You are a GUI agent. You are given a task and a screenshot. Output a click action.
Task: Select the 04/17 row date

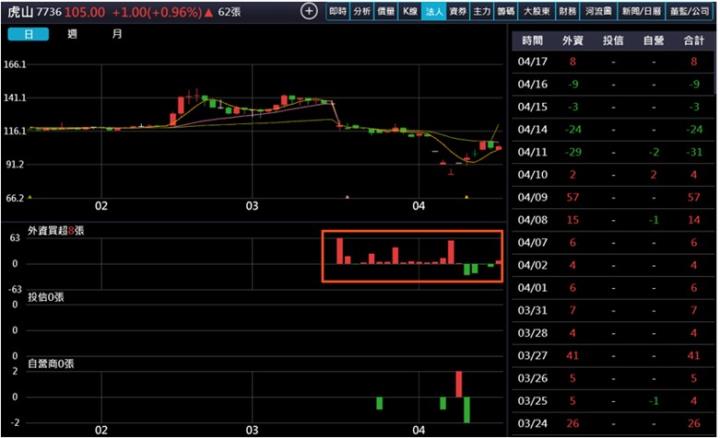[x=533, y=62]
